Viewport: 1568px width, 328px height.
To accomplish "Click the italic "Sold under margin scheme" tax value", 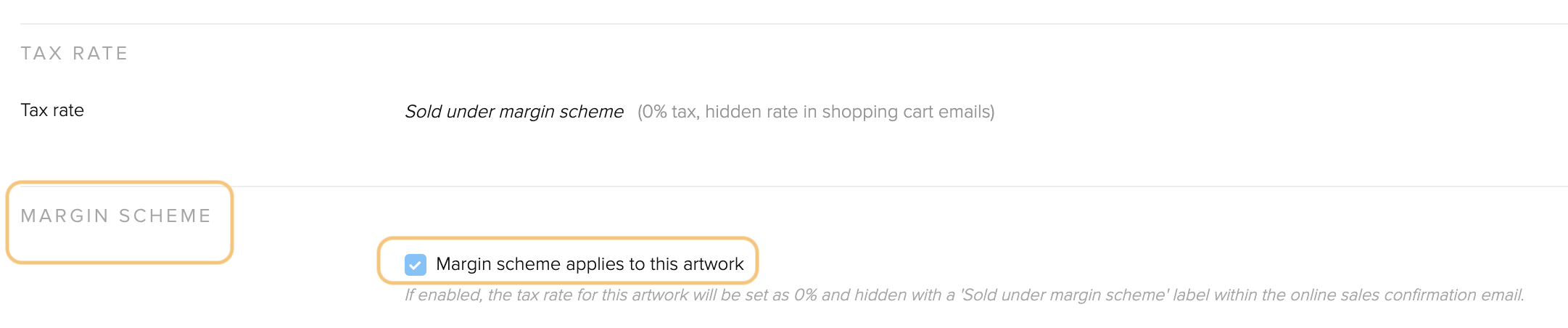I will (x=514, y=112).
